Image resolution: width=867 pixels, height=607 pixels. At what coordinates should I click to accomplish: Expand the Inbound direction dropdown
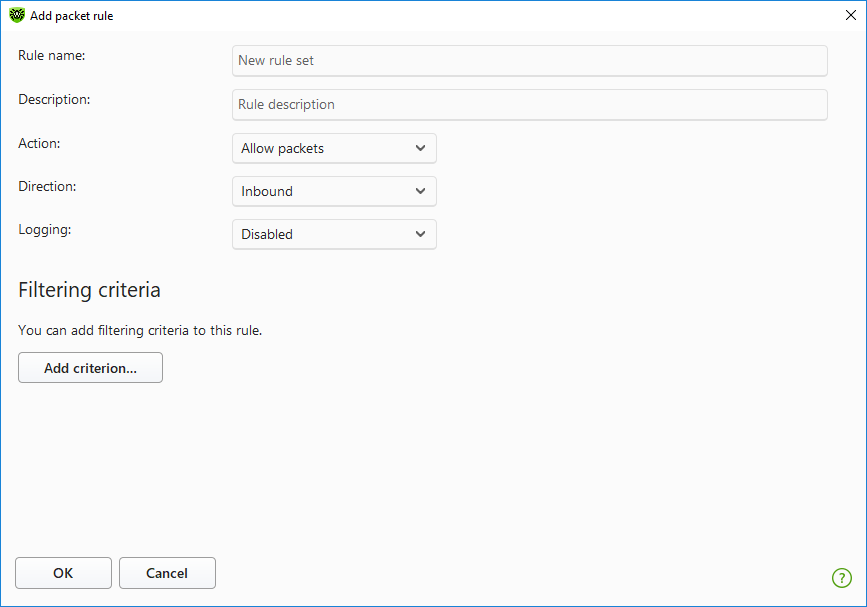point(334,191)
